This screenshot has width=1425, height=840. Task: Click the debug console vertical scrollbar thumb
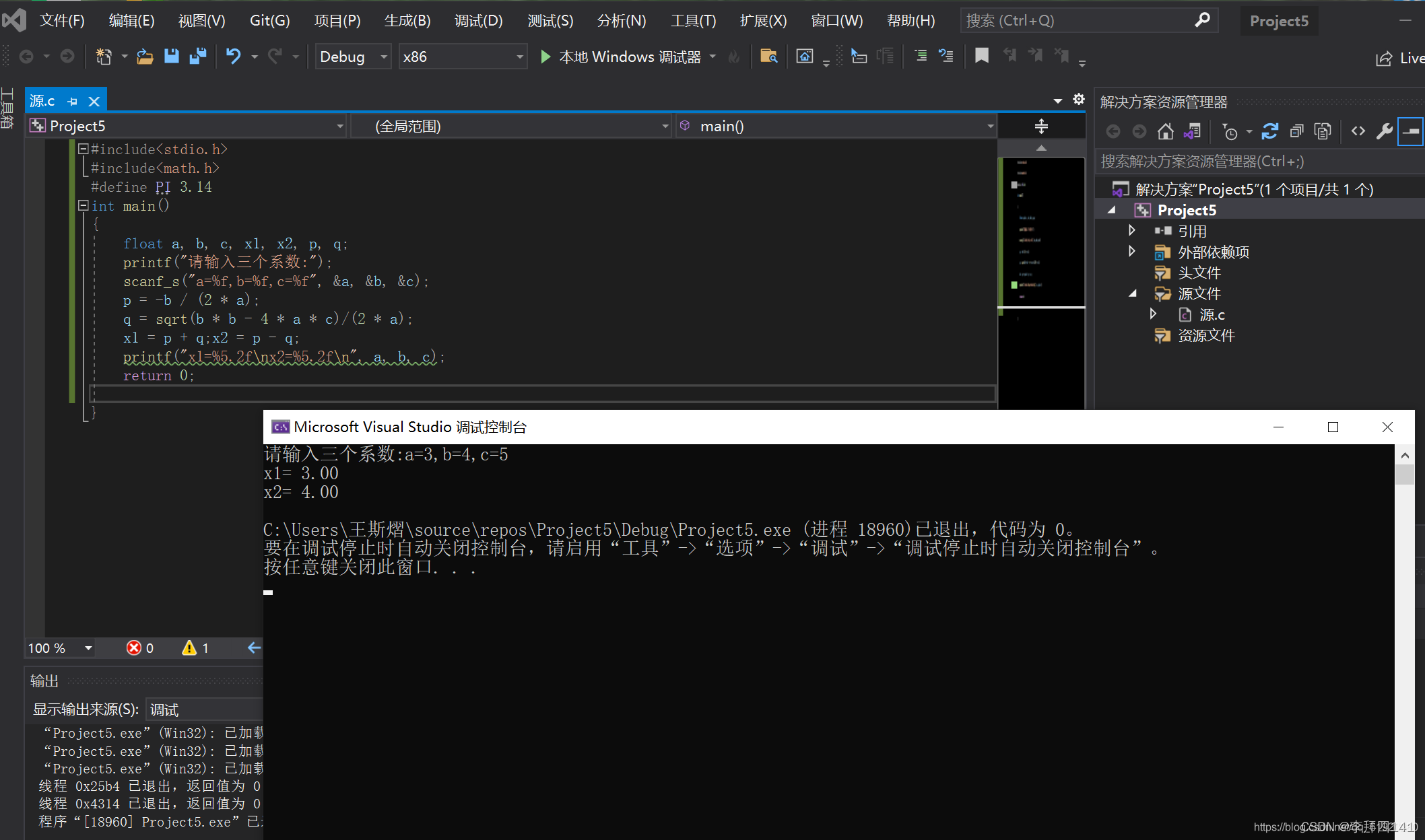click(1405, 475)
